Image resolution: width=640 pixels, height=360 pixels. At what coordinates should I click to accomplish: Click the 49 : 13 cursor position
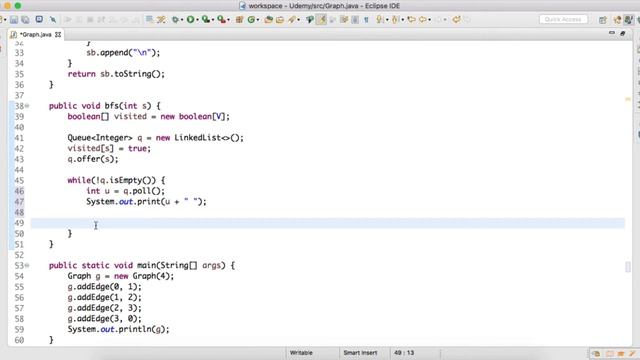tap(404, 353)
